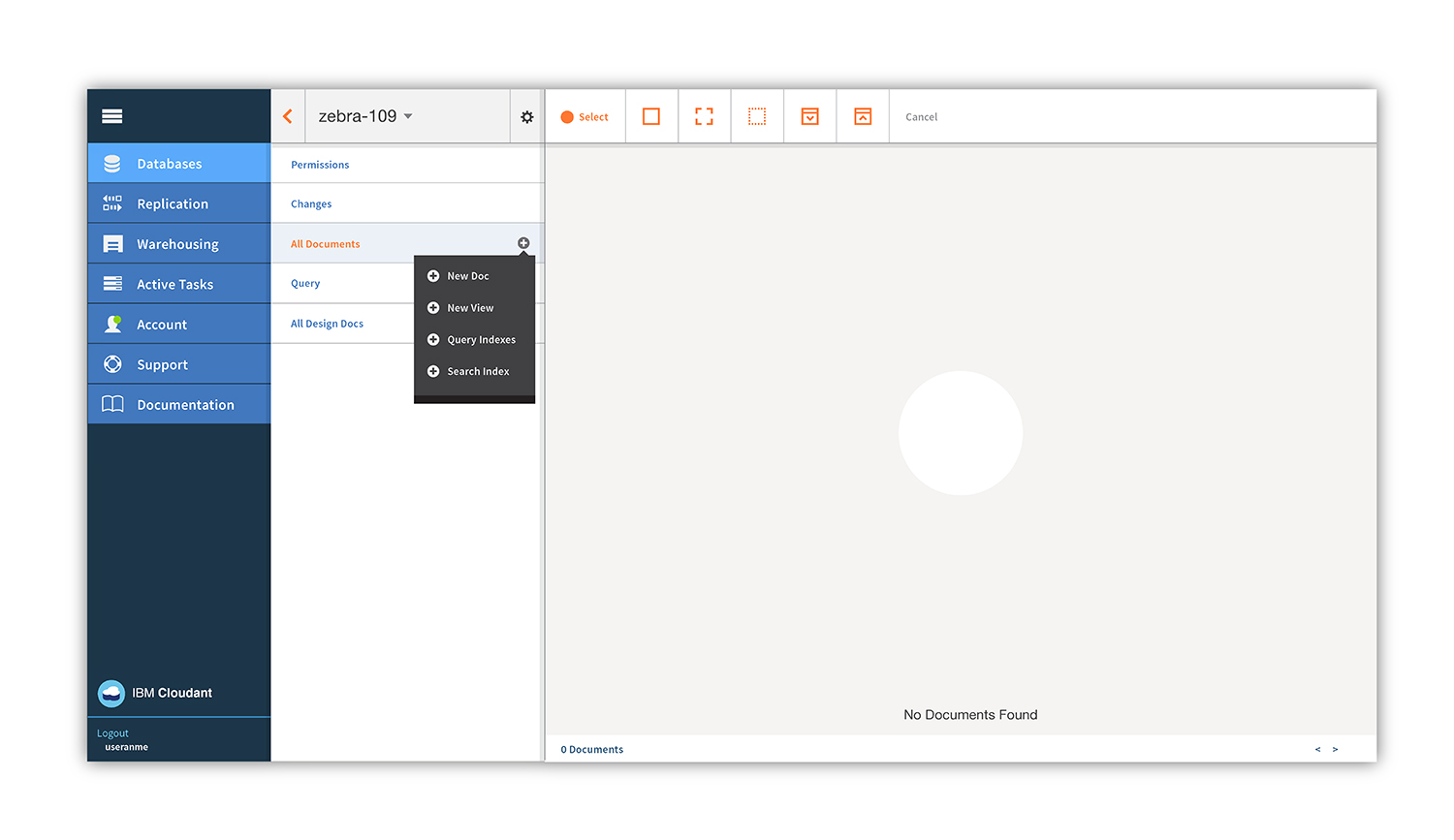
Task: Click the Warehousing icon in sidebar
Action: click(x=112, y=244)
